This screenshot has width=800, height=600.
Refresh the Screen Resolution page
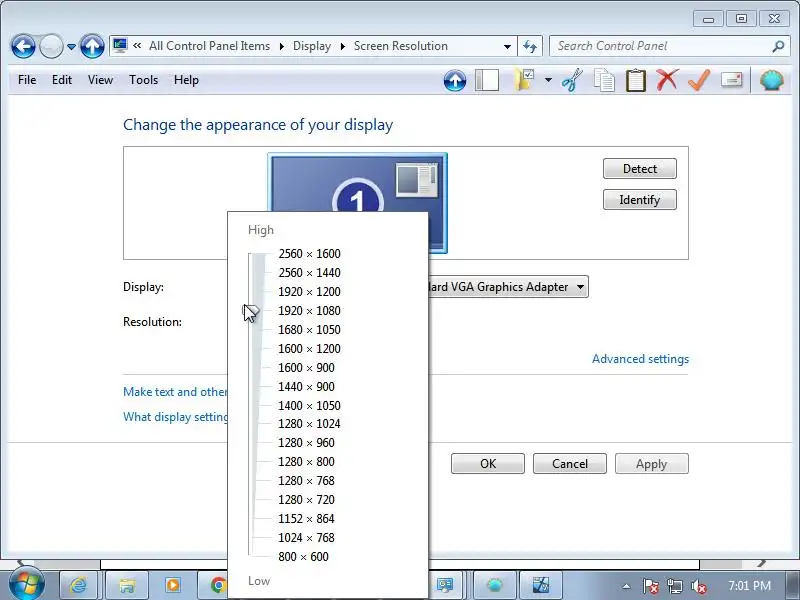[x=530, y=46]
